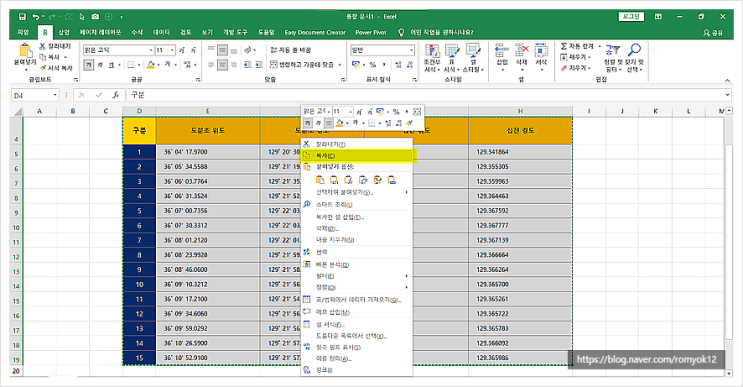The image size is (743, 387).
Task: Click the camera icon in quick access toolbar
Action: click(95, 17)
